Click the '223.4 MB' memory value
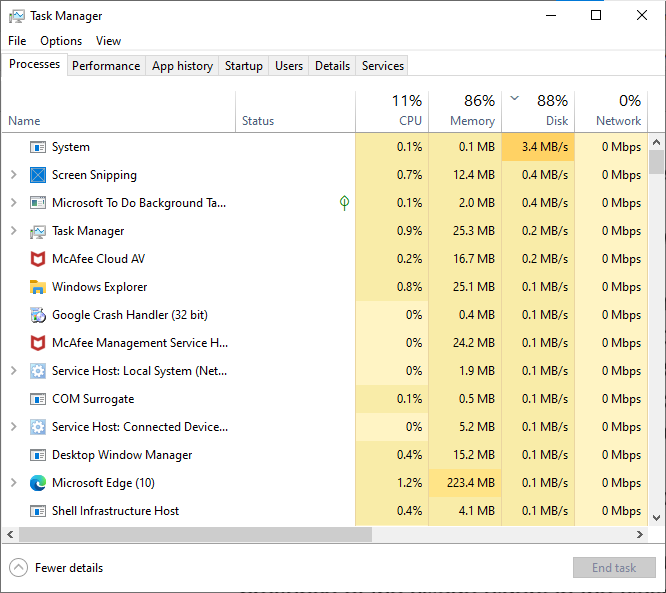 point(471,483)
